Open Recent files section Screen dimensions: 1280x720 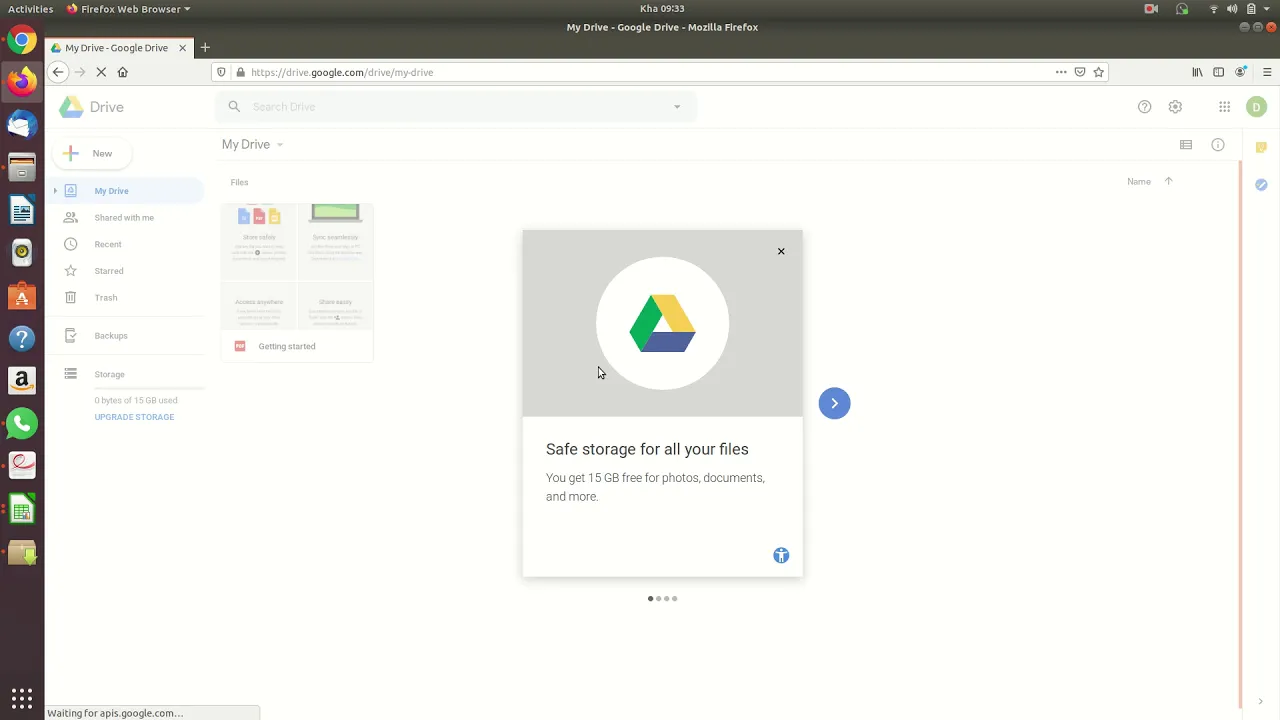click(x=108, y=244)
